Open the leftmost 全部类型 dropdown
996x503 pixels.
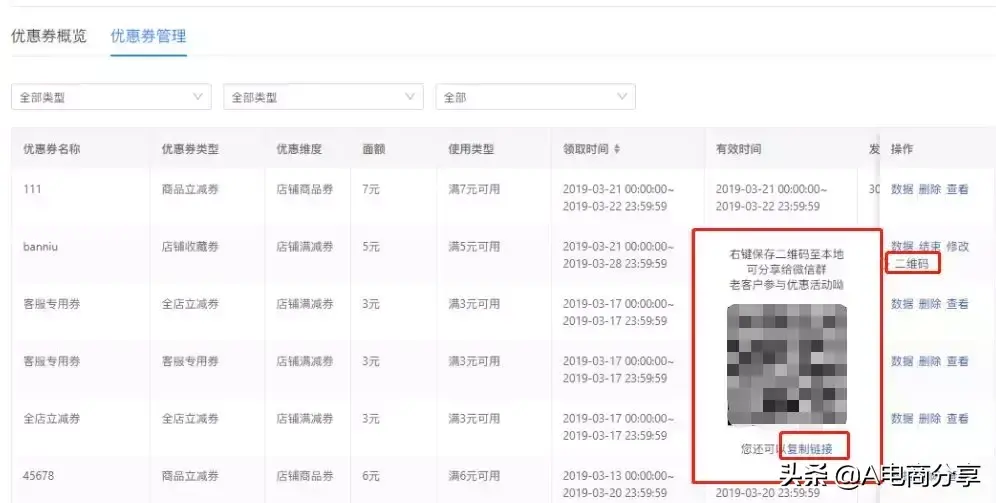111,97
